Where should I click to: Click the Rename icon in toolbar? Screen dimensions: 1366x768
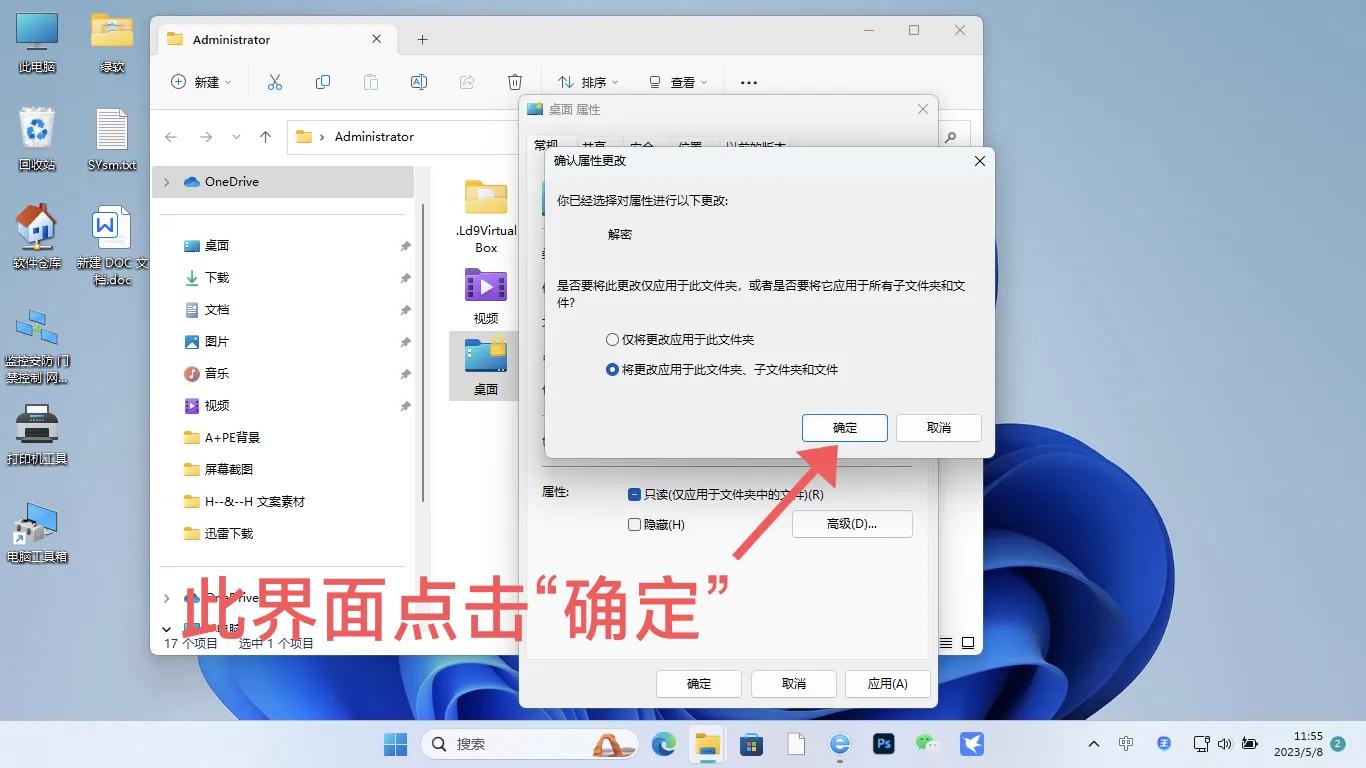click(x=419, y=82)
